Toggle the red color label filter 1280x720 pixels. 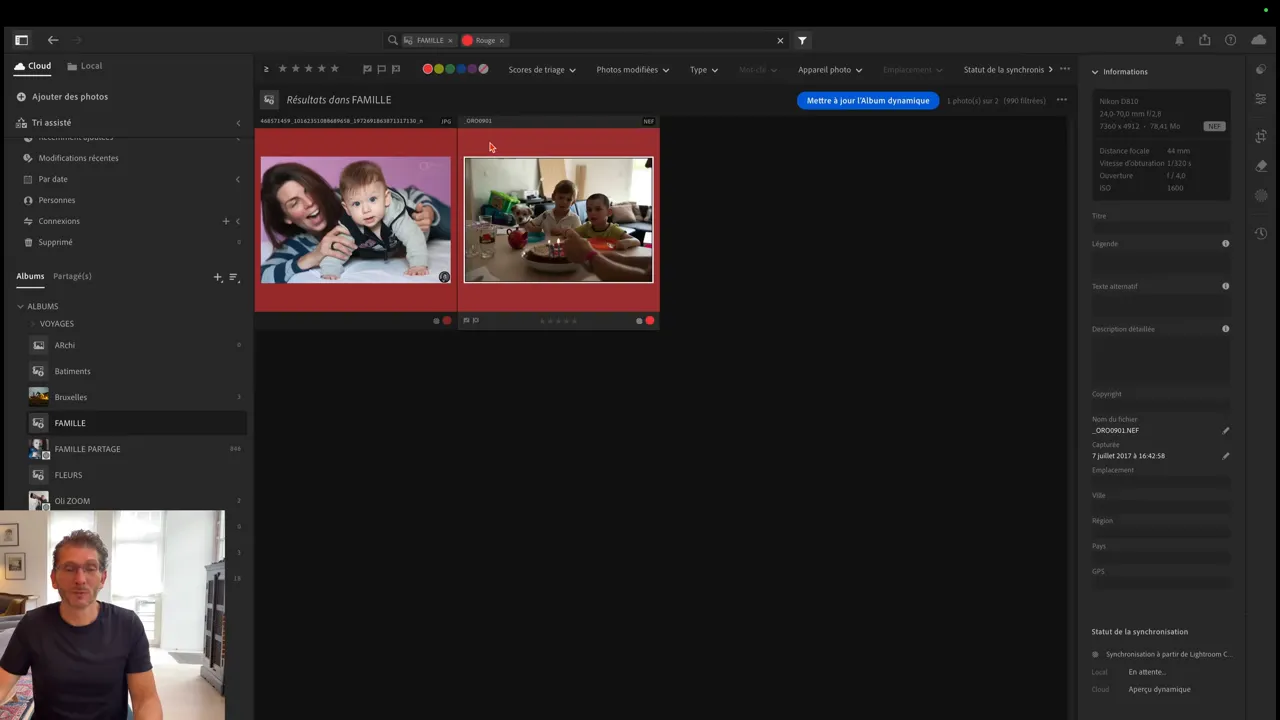click(428, 69)
